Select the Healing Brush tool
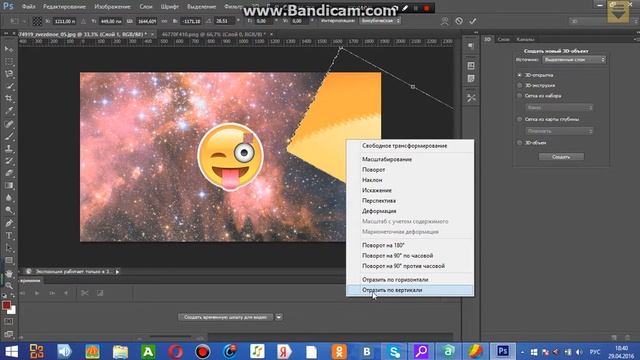Screen dimensions: 640x360 click(9, 124)
